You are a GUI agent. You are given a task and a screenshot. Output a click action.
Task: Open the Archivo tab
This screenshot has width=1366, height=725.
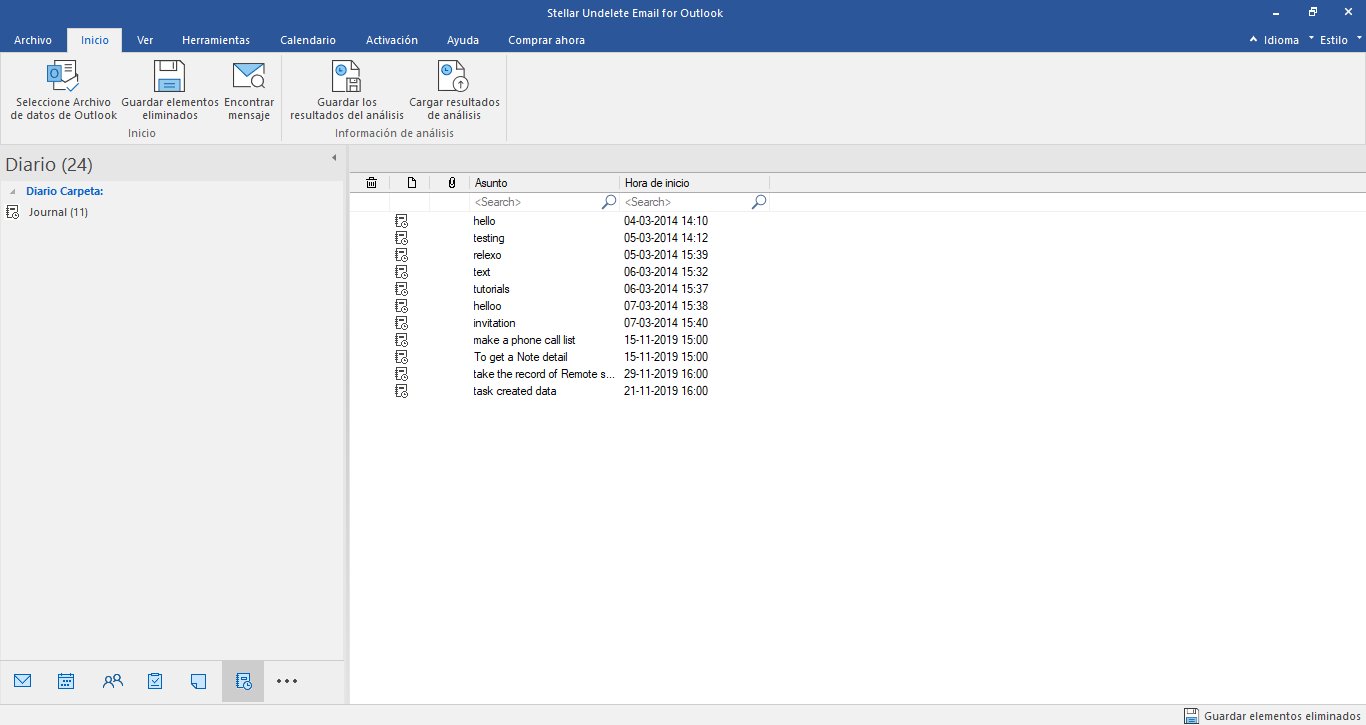[33, 40]
